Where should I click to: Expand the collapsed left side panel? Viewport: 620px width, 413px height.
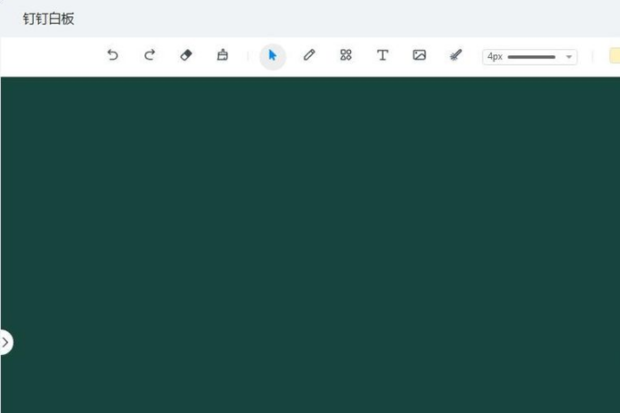tap(6, 342)
